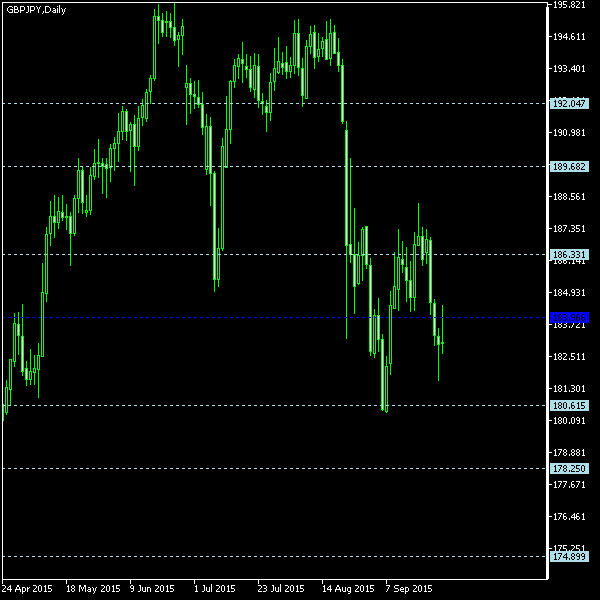Select the 192.047 horizontal level label
The image size is (600, 600).
(569, 103)
